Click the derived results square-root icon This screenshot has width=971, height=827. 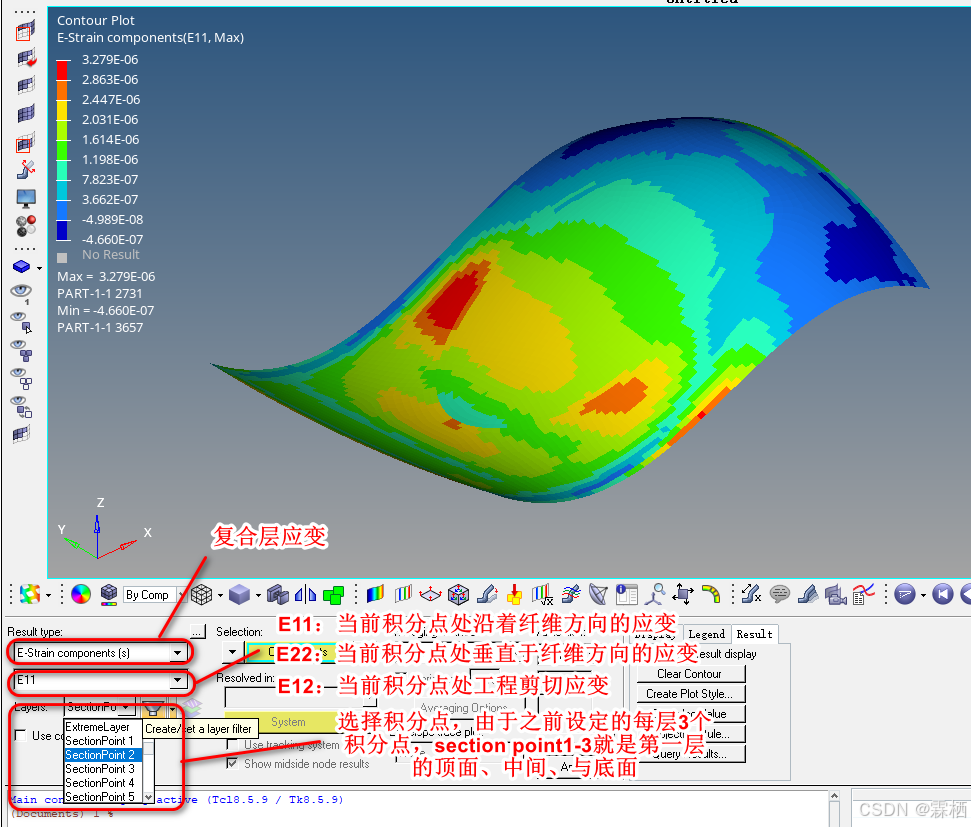click(x=542, y=594)
